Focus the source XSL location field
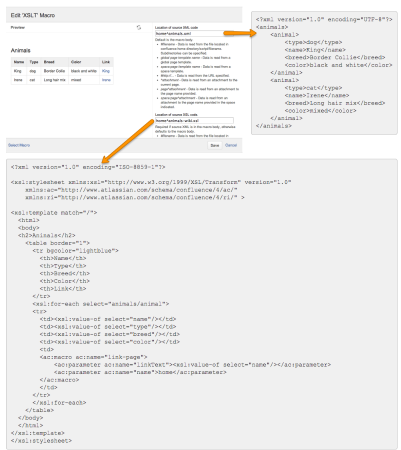 click(194, 121)
